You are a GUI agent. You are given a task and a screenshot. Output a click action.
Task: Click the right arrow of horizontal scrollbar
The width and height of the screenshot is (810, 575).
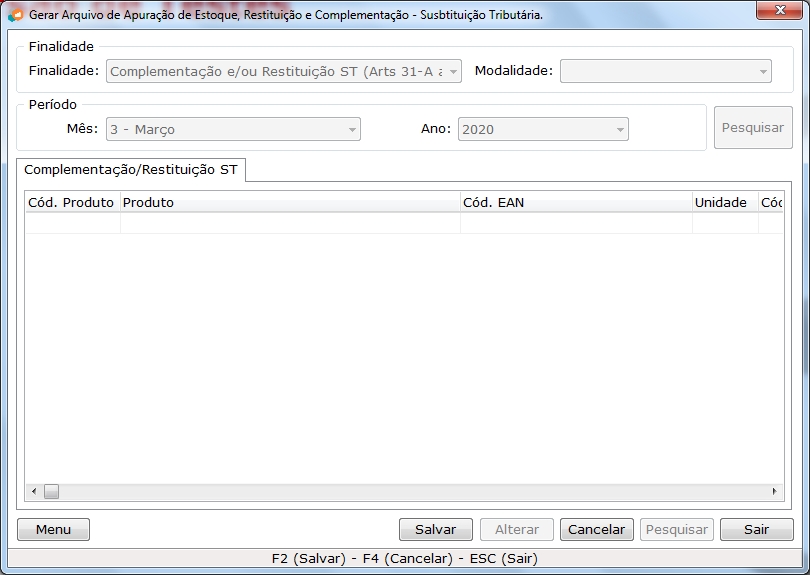(773, 492)
